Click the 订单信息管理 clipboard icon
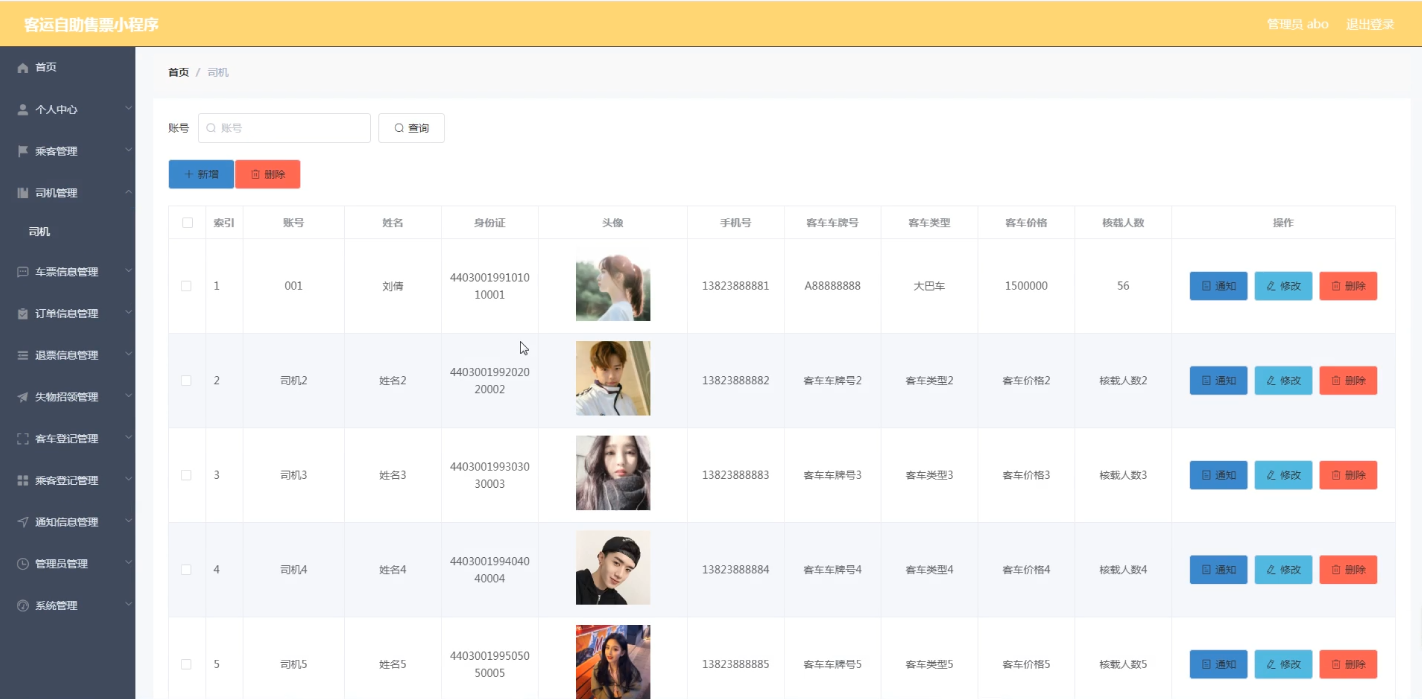Viewport: 1422px width, 699px height. tap(23, 314)
